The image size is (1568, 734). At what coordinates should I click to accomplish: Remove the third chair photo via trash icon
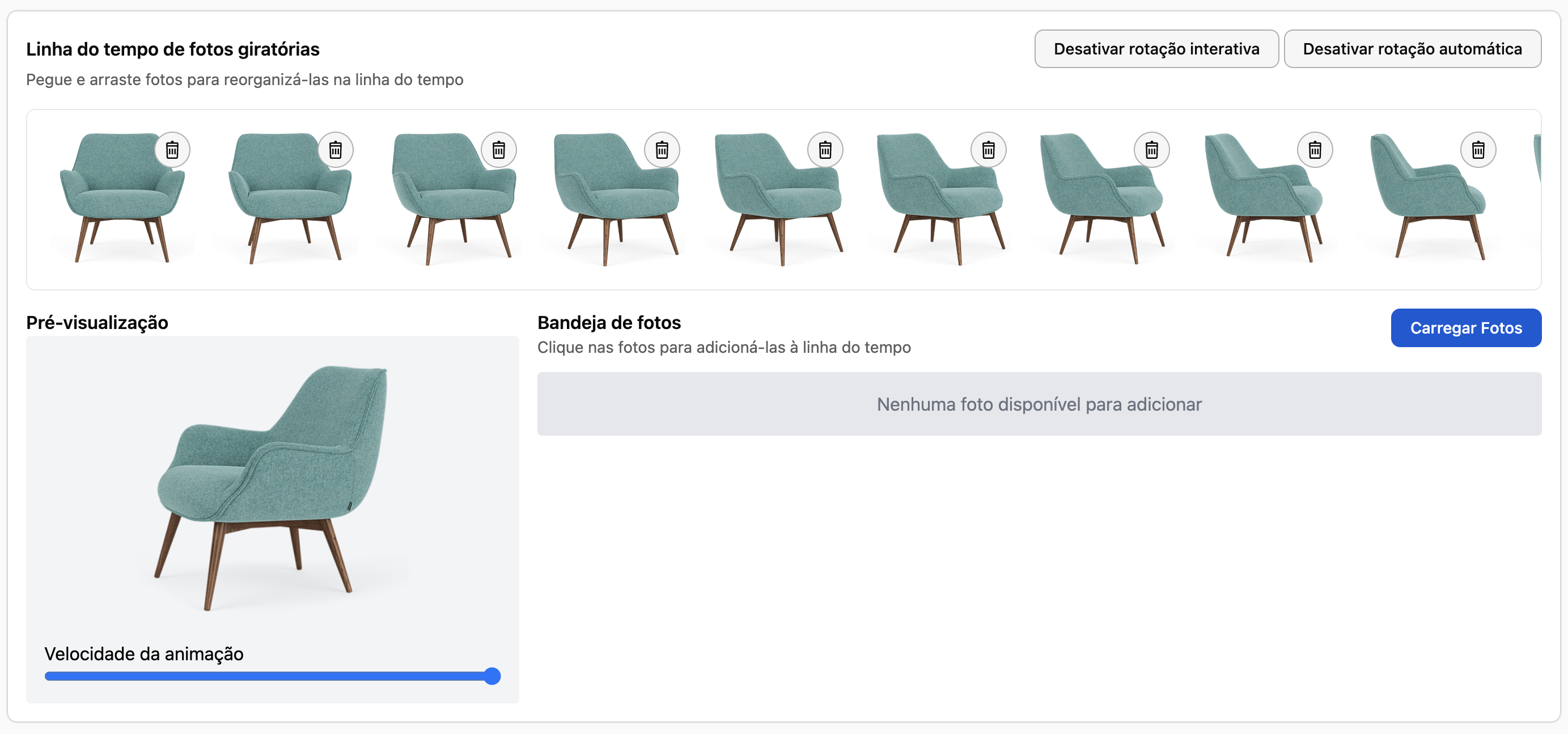[498, 150]
